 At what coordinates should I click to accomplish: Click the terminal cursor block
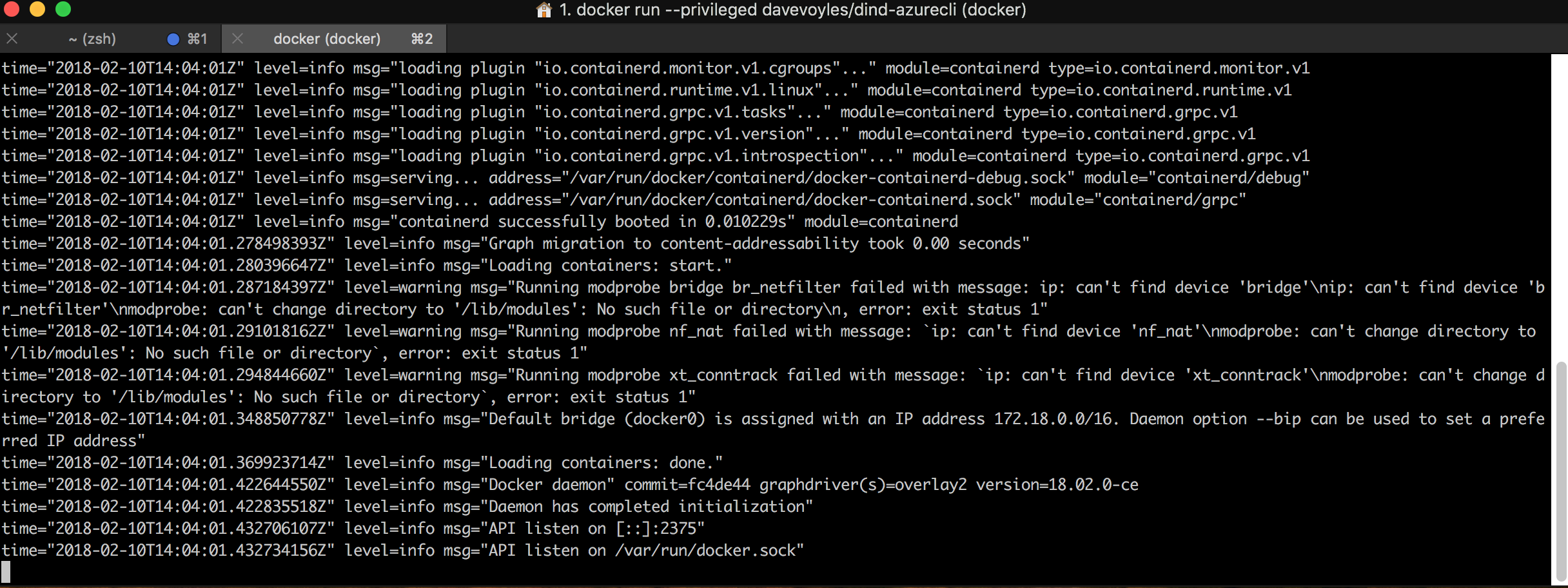(6, 572)
